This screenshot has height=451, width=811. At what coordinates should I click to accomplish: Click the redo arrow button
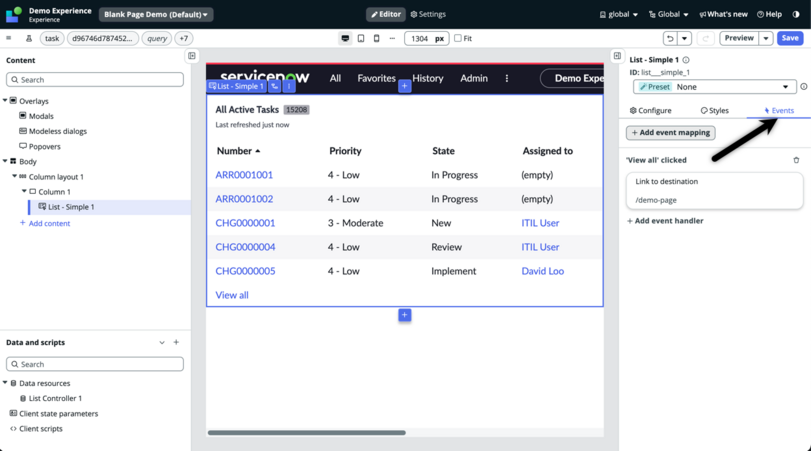(705, 38)
